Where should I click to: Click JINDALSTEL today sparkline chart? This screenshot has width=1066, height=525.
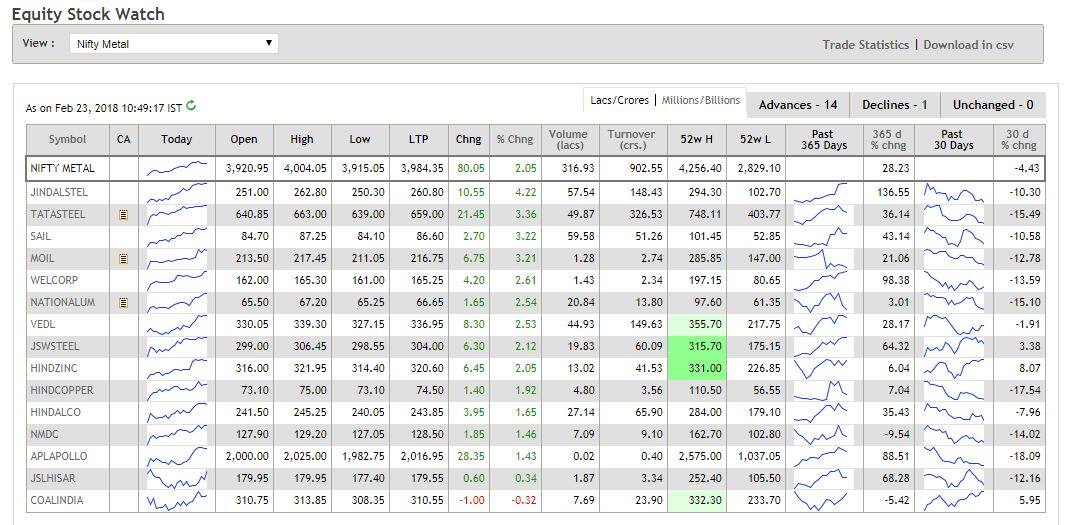tap(176, 192)
